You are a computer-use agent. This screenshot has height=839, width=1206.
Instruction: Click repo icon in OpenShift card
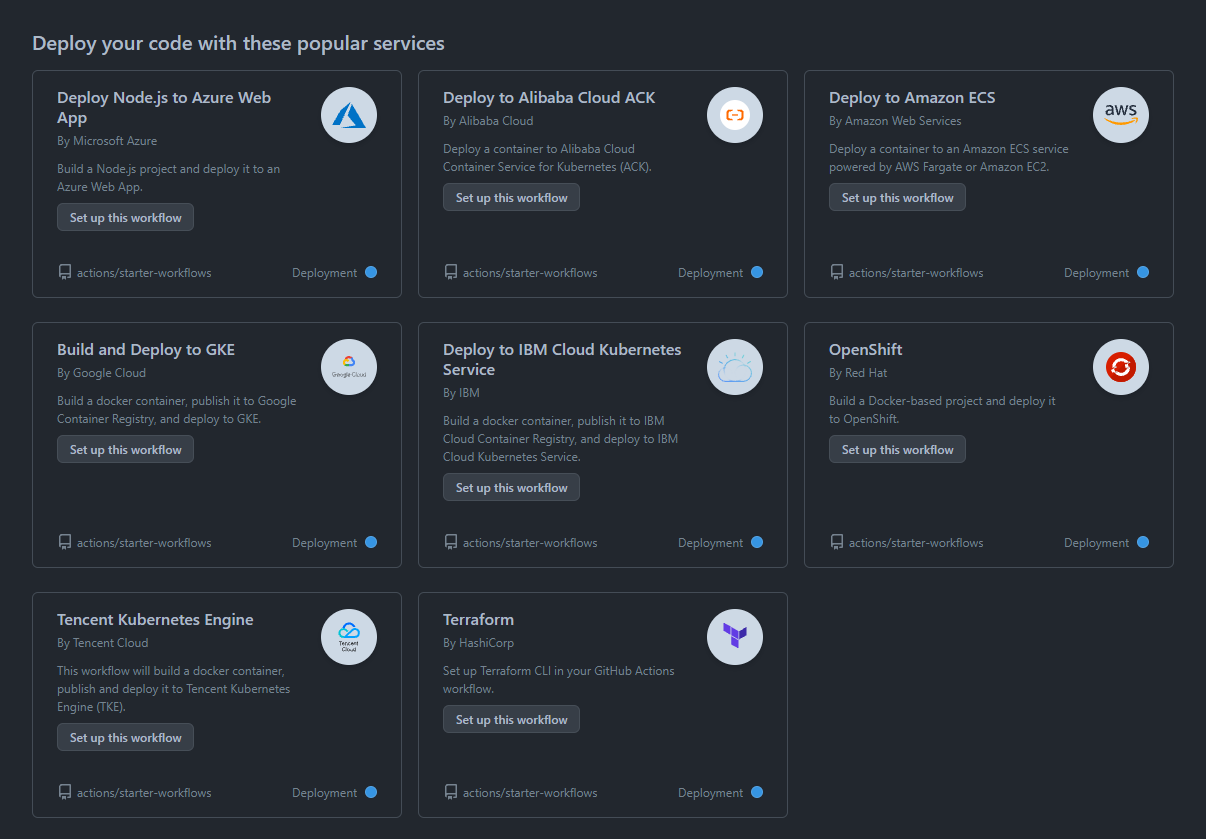tap(837, 542)
